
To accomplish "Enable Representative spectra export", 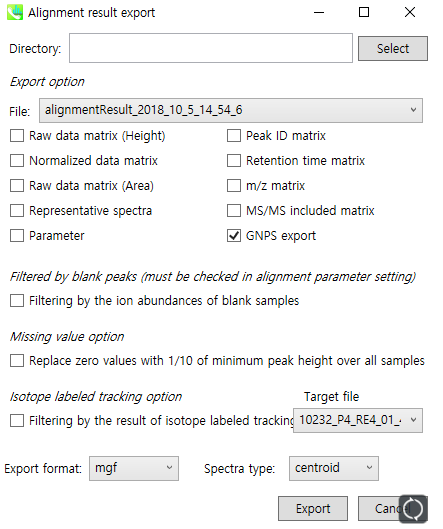I will pyautogui.click(x=17, y=211).
